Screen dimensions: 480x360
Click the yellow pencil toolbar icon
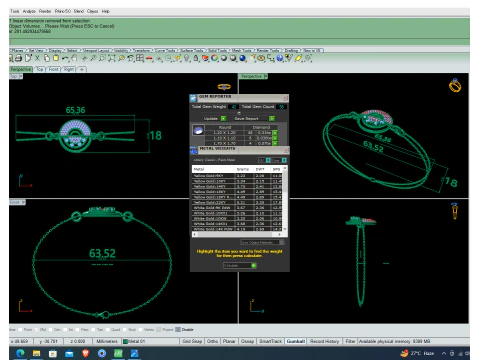[298, 58]
